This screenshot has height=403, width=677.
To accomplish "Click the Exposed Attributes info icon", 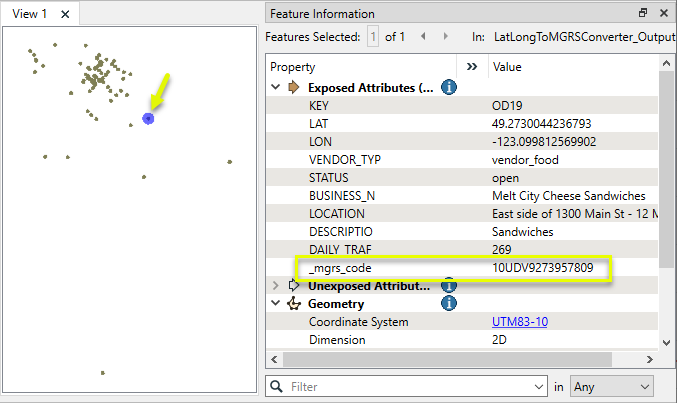I will (449, 88).
